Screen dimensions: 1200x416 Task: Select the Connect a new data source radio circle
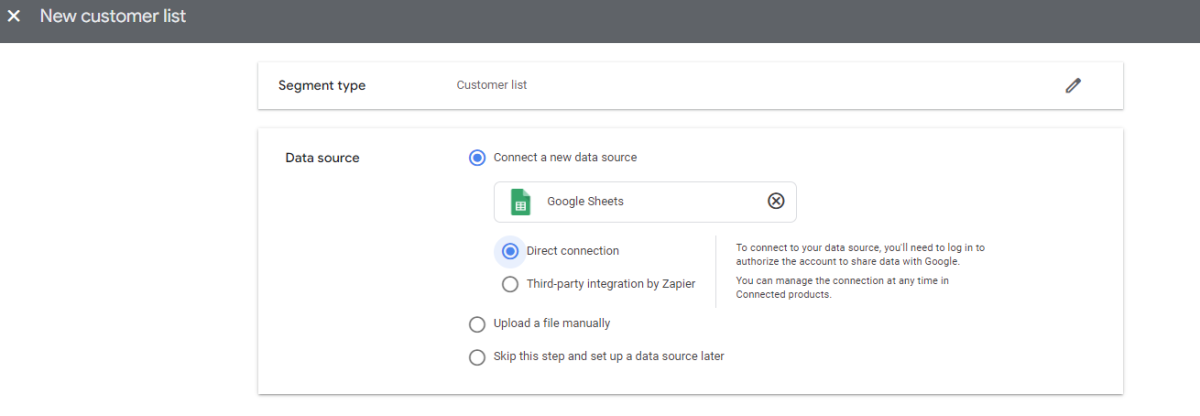[477, 157]
